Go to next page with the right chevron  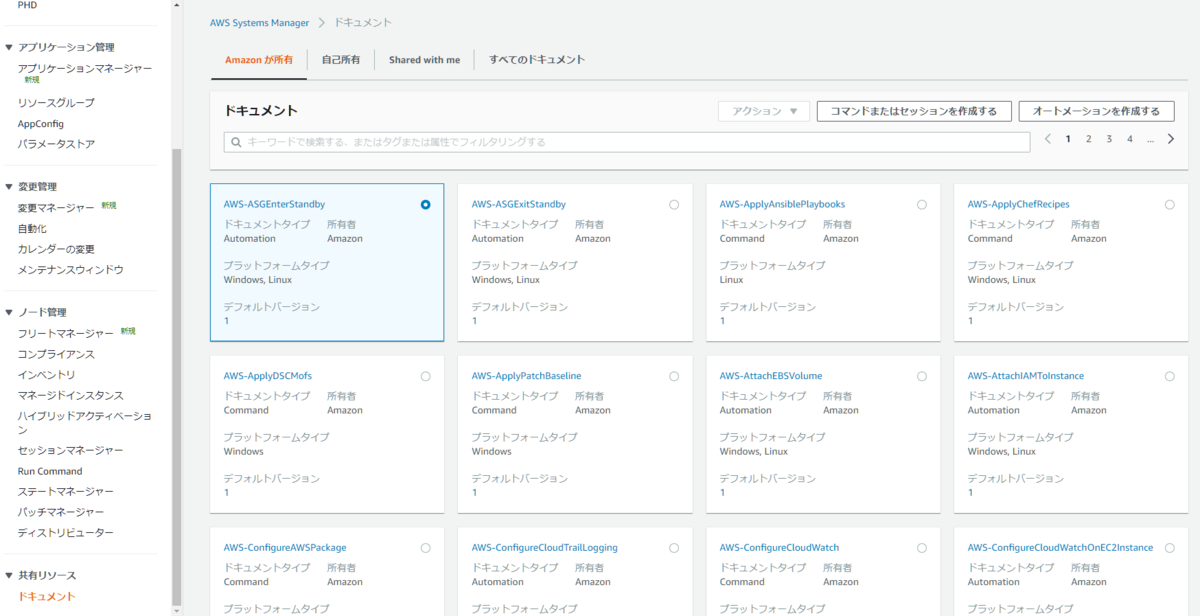click(1171, 139)
